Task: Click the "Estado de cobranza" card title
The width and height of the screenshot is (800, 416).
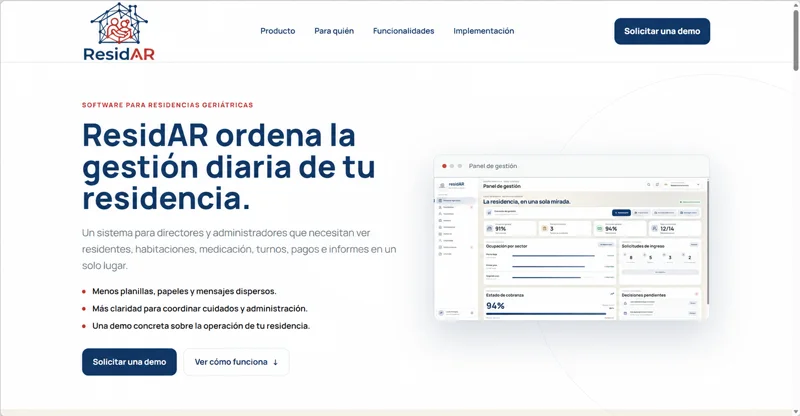Action: click(505, 295)
